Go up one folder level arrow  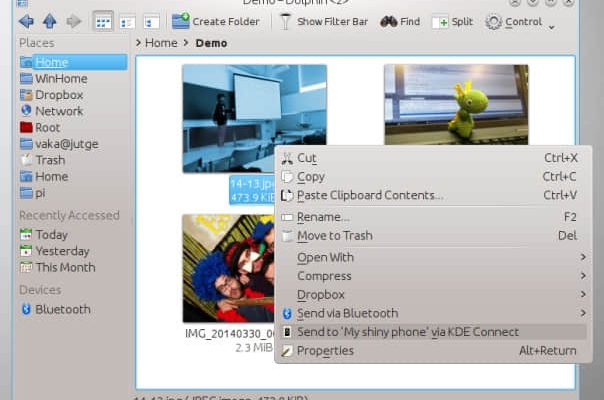(50, 22)
